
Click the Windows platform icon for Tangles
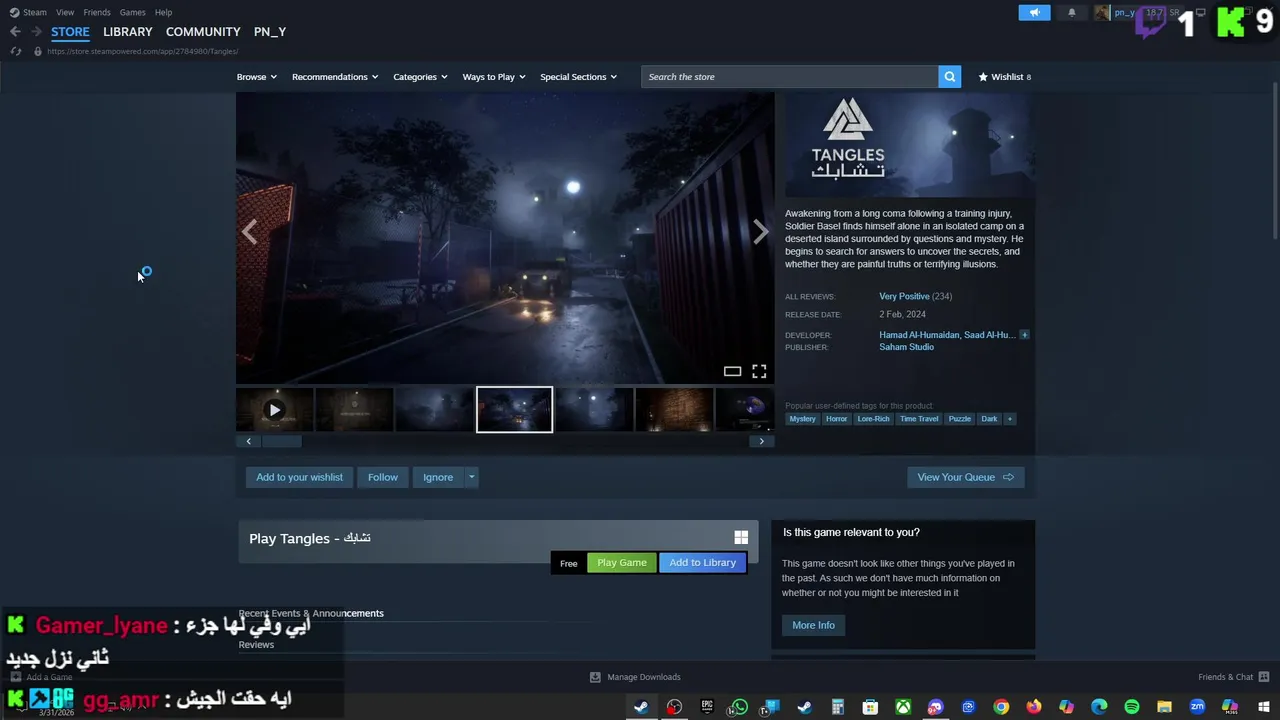(x=741, y=538)
